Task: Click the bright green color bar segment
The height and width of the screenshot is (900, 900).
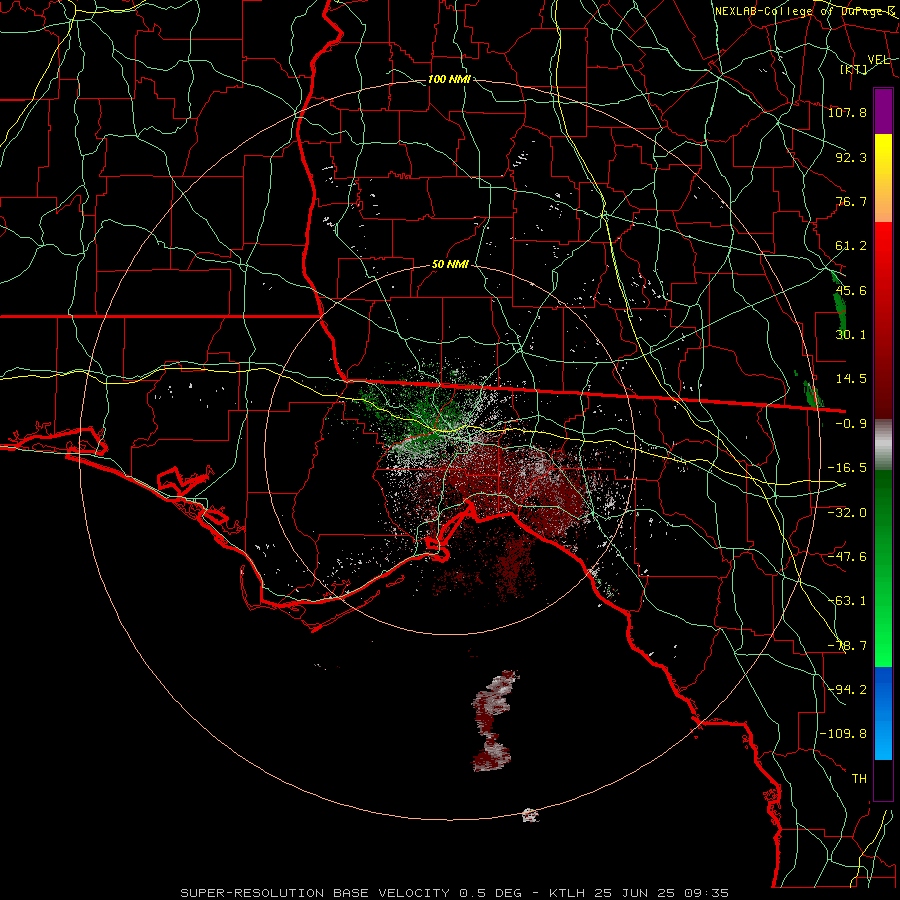Action: 883,568
